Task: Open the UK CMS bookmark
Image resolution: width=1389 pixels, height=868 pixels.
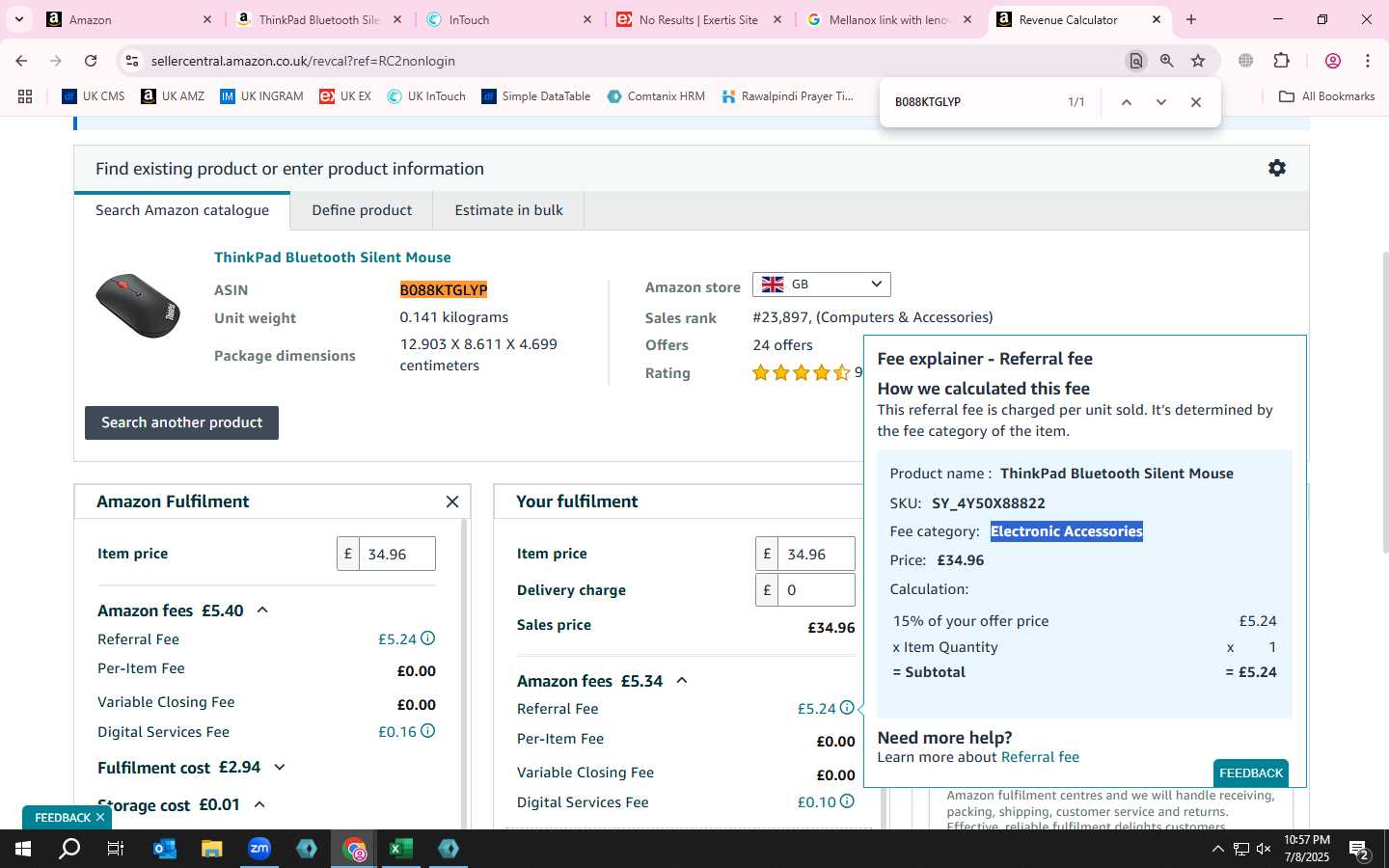Action: (94, 96)
